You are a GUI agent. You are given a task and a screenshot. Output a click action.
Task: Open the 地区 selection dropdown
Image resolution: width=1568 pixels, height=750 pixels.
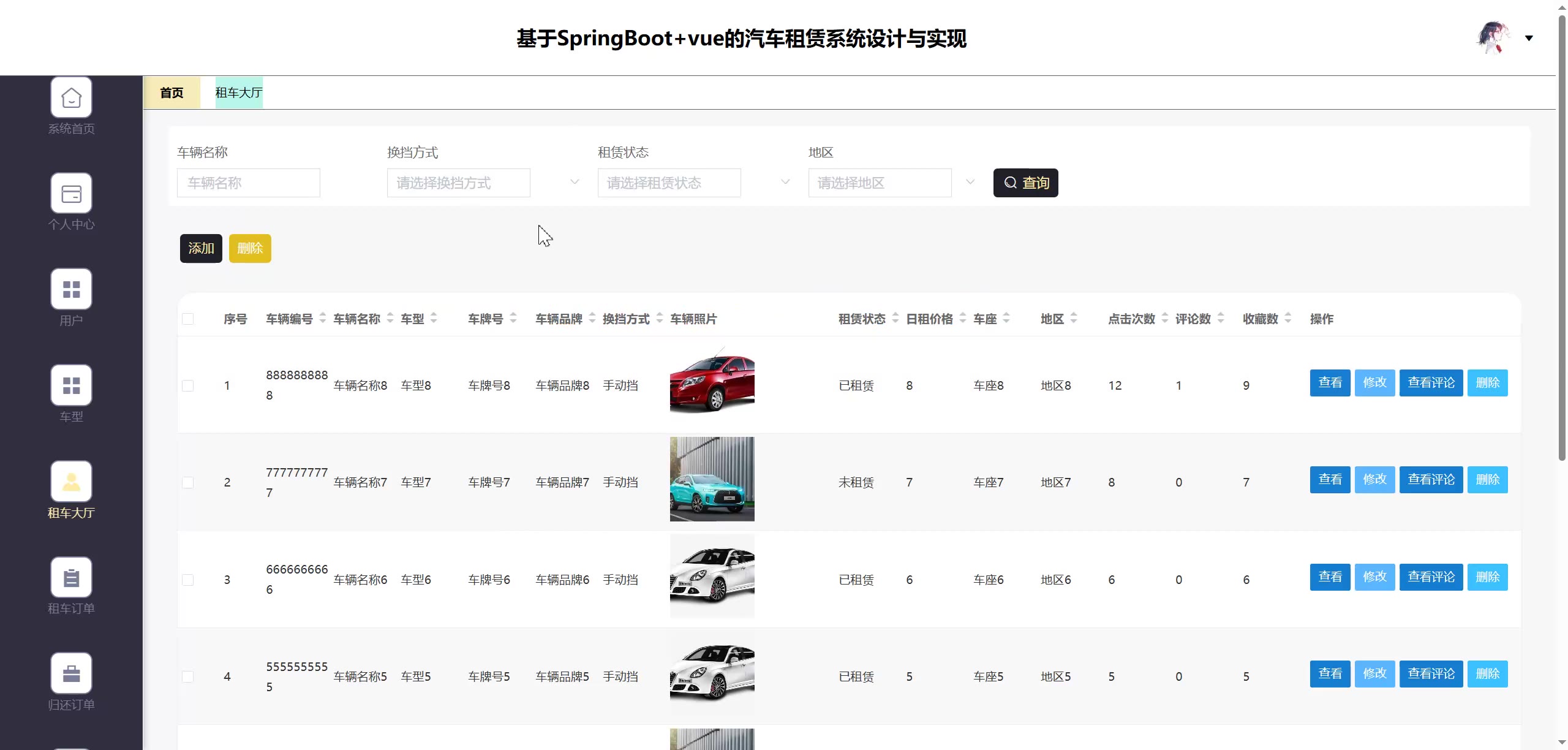[x=880, y=183]
